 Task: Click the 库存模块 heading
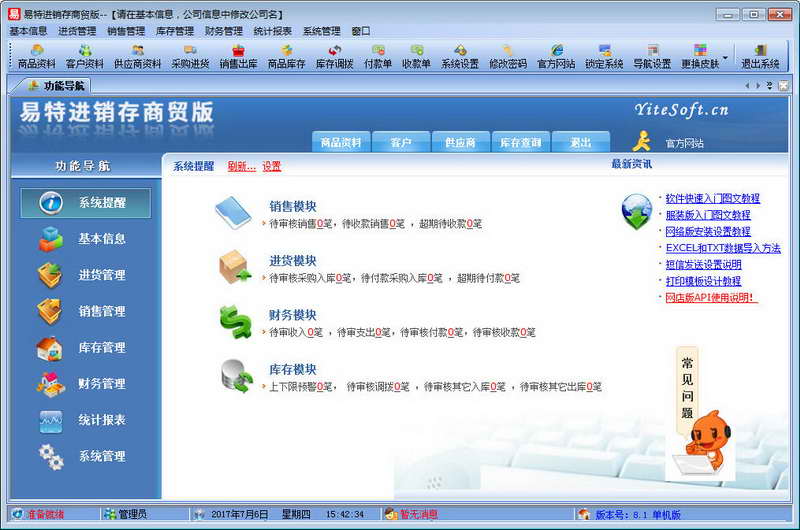(x=293, y=369)
